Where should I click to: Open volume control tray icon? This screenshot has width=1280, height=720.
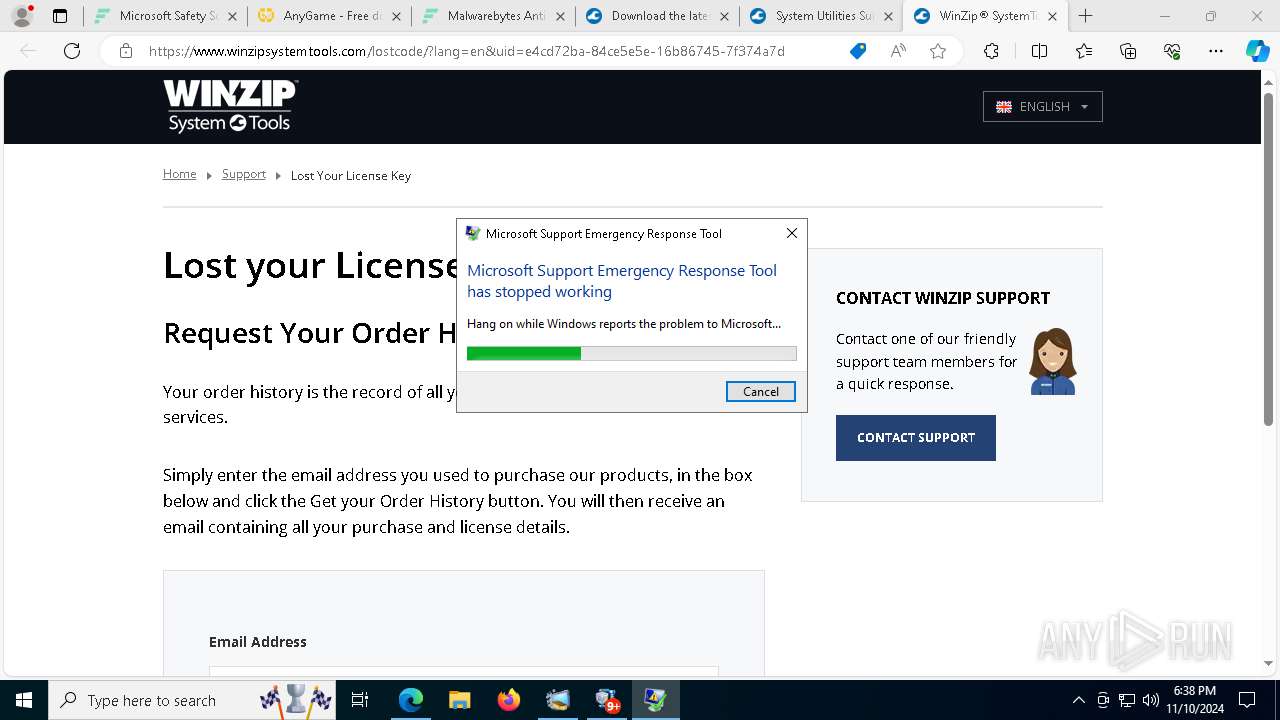[x=1150, y=700]
